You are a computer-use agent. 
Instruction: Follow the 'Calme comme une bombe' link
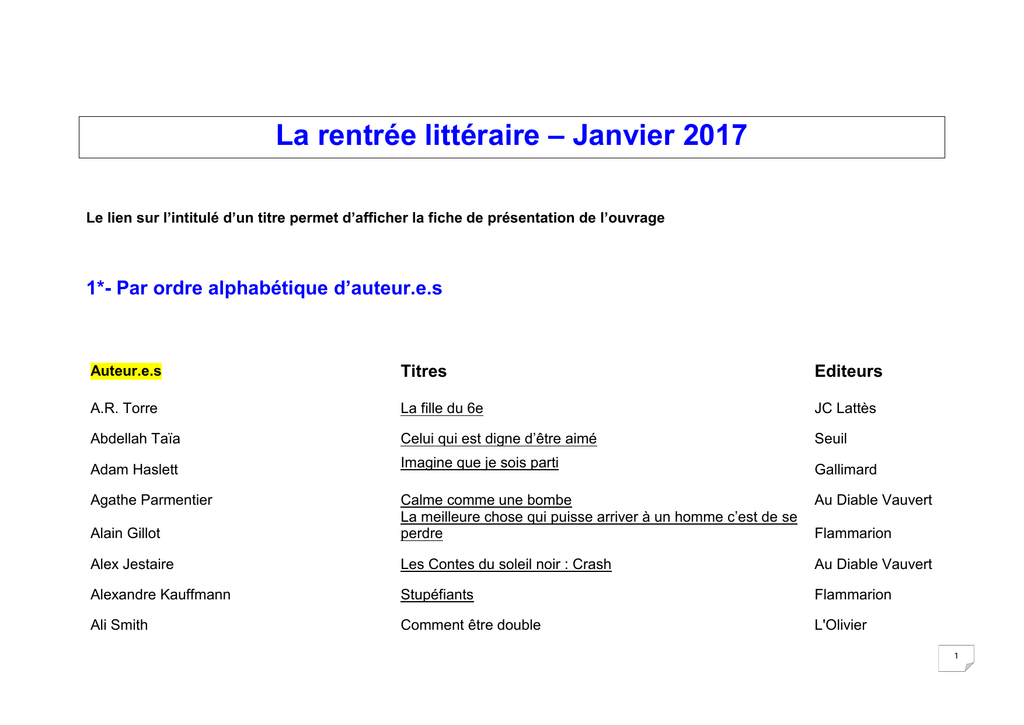[486, 500]
